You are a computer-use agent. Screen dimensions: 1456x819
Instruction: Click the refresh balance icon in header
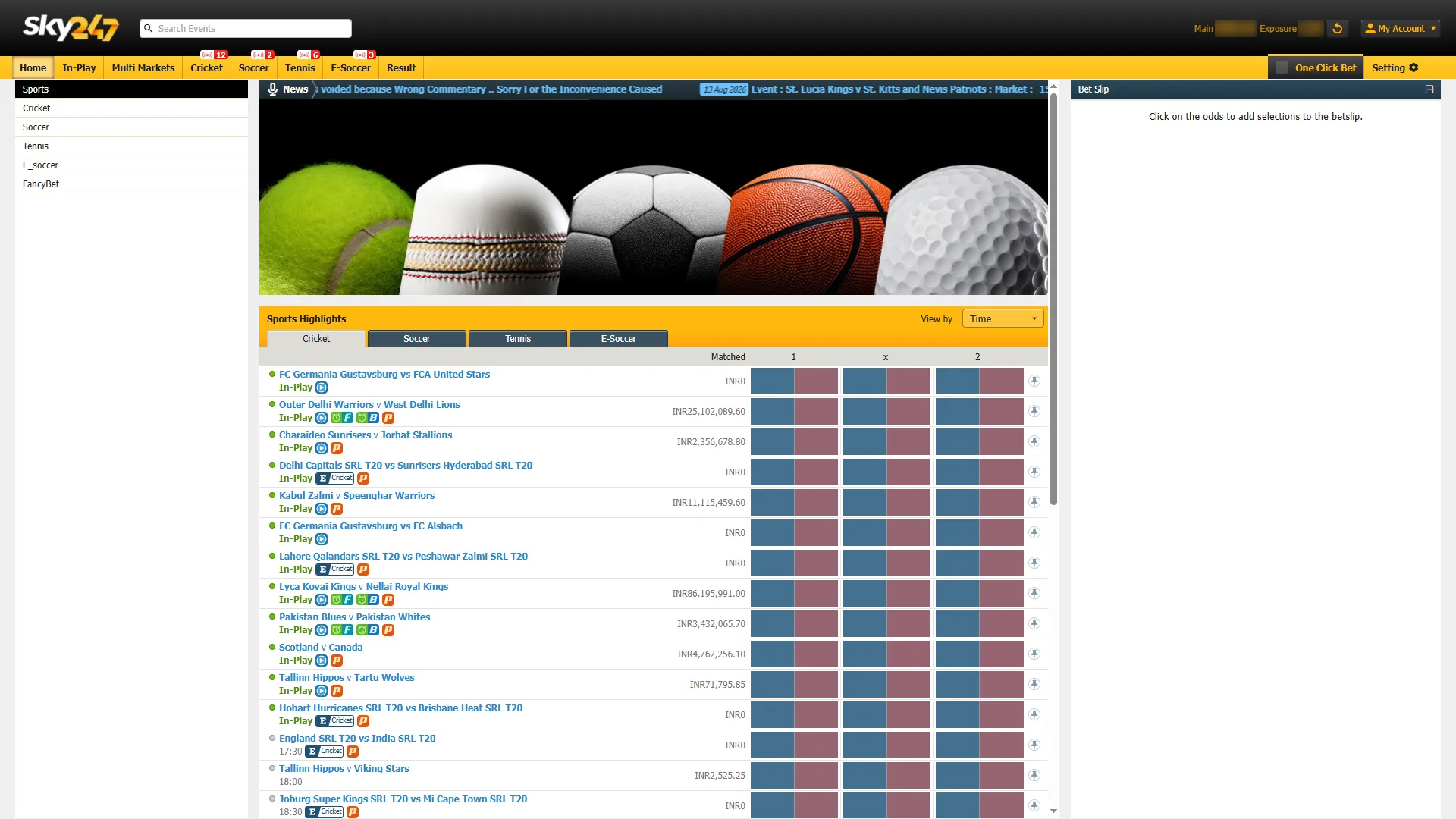1338,29
